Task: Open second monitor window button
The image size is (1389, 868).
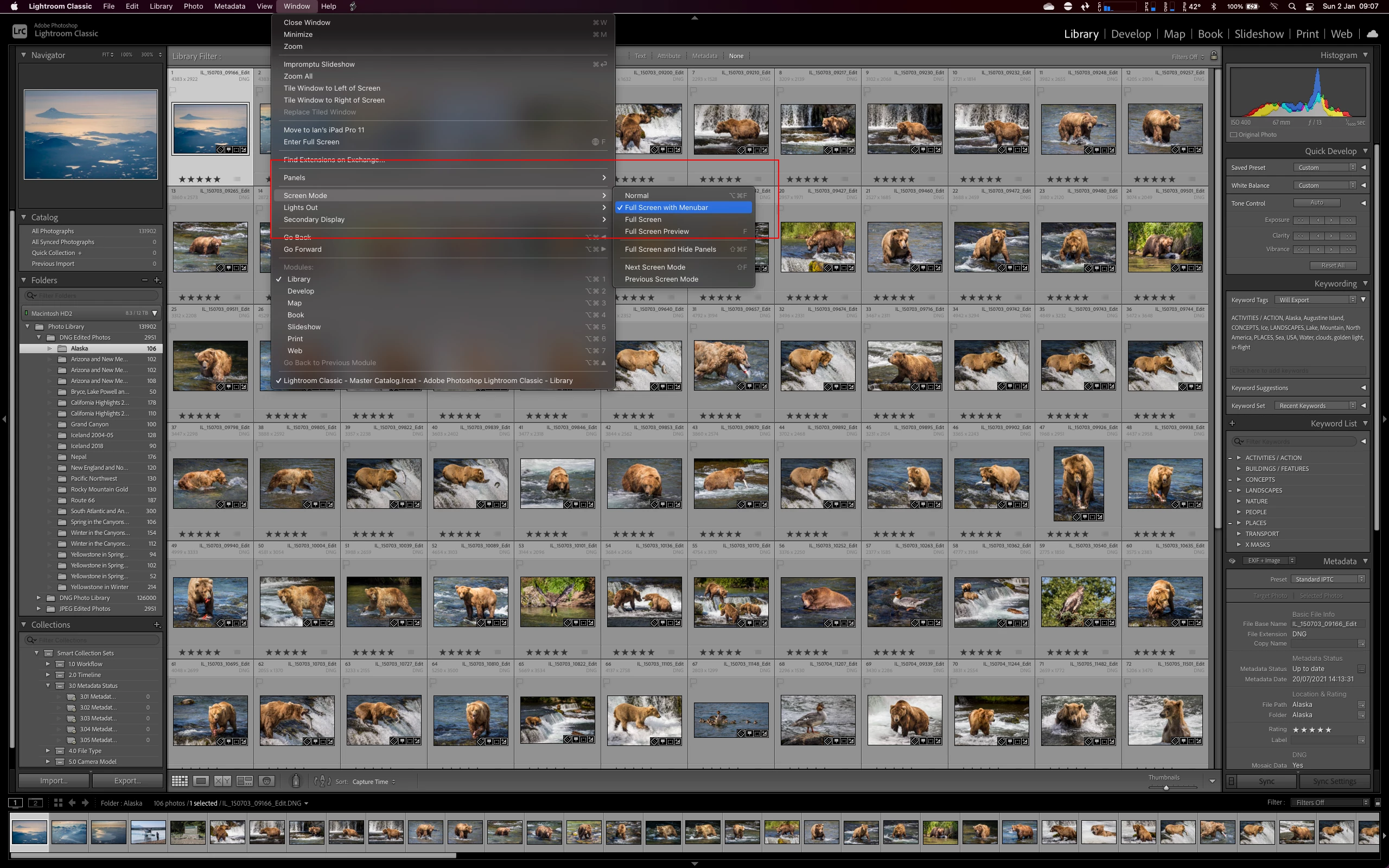Action: click(36, 802)
